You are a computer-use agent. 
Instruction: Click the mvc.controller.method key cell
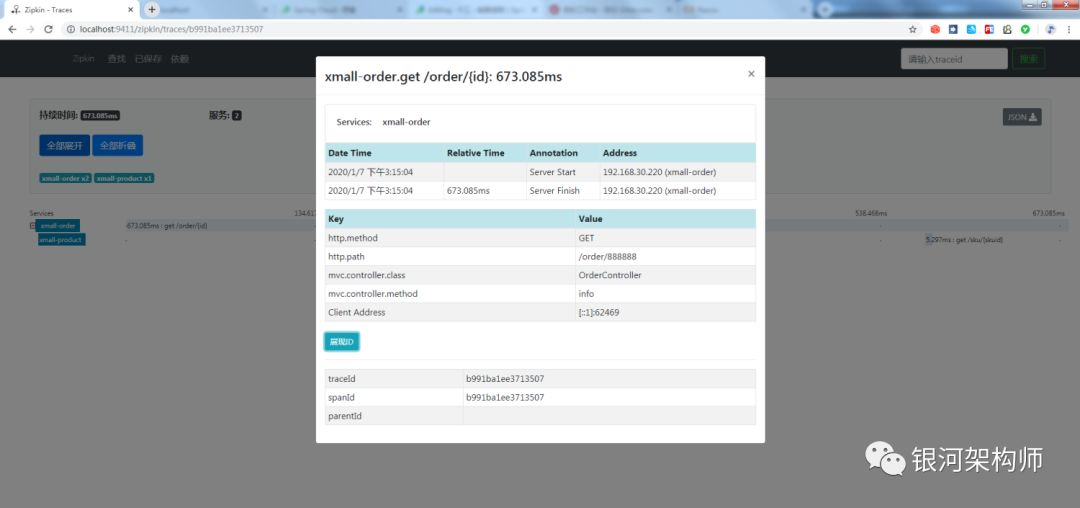(x=450, y=293)
